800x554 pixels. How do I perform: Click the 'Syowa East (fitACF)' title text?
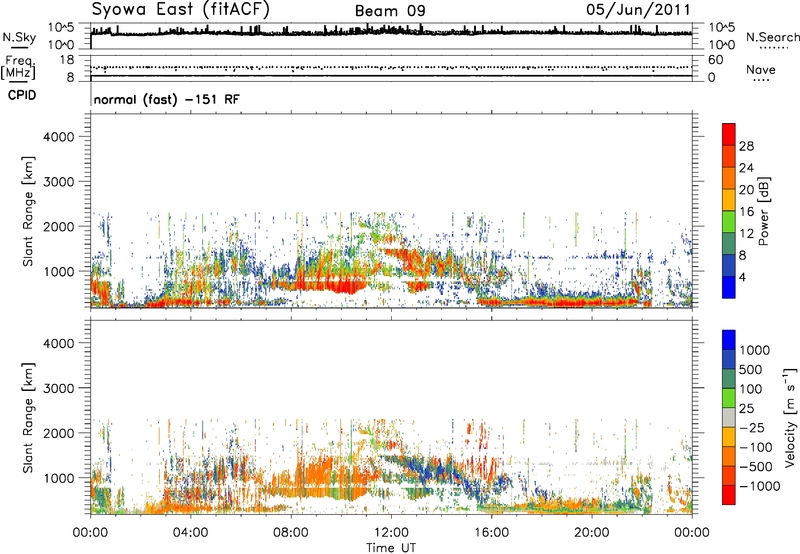click(181, 9)
